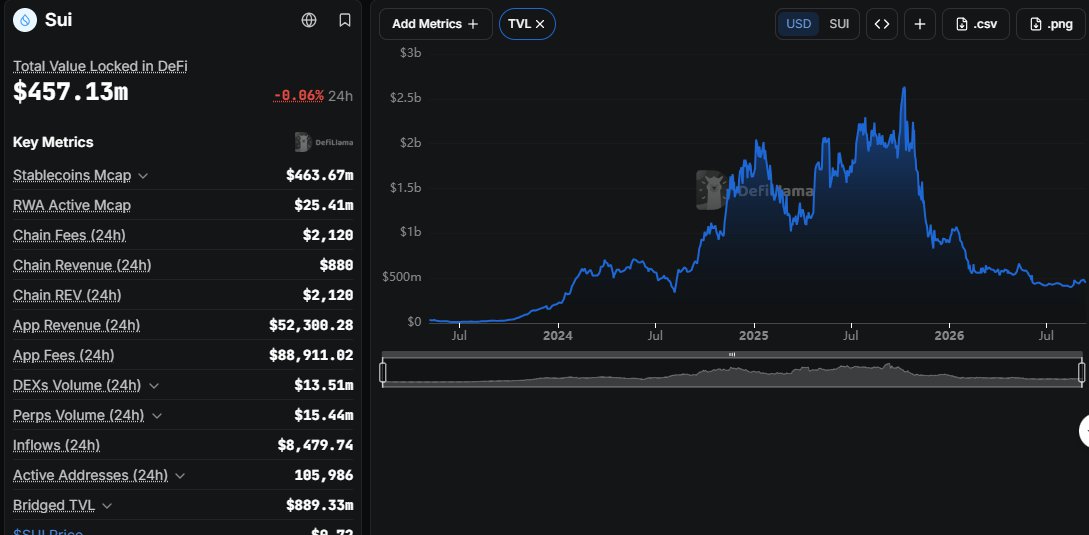This screenshot has width=1089, height=535.
Task: Open the Add Metrics menu
Action: [435, 24]
